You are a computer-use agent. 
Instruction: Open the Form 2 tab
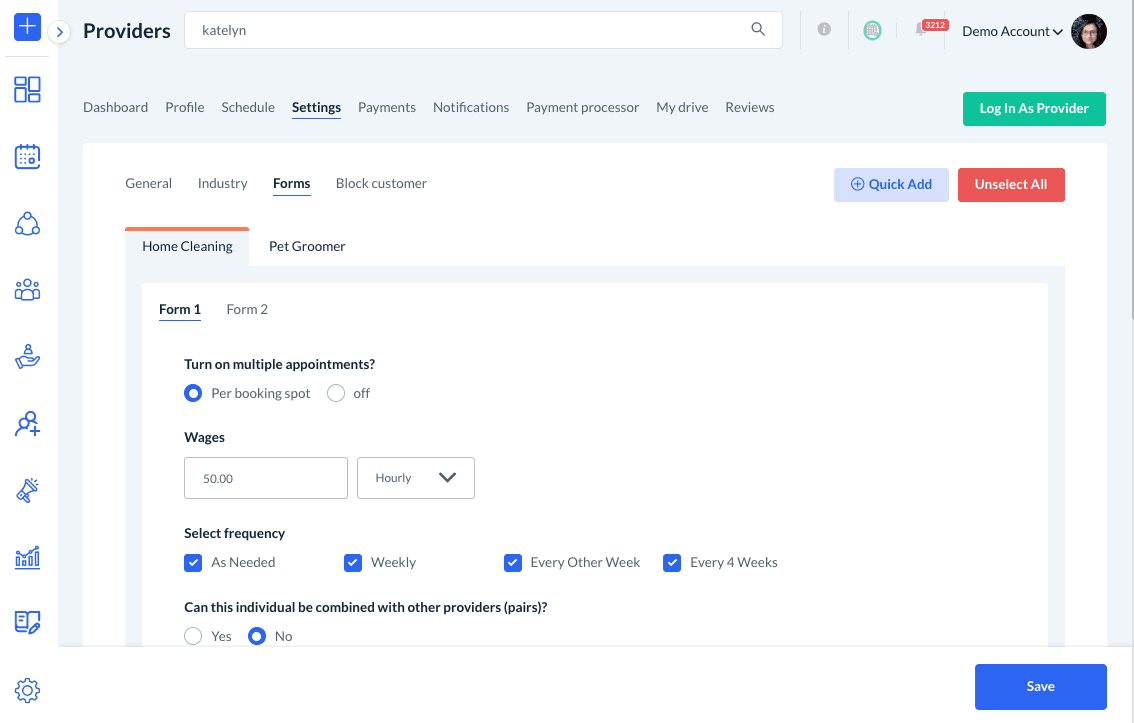pos(247,309)
